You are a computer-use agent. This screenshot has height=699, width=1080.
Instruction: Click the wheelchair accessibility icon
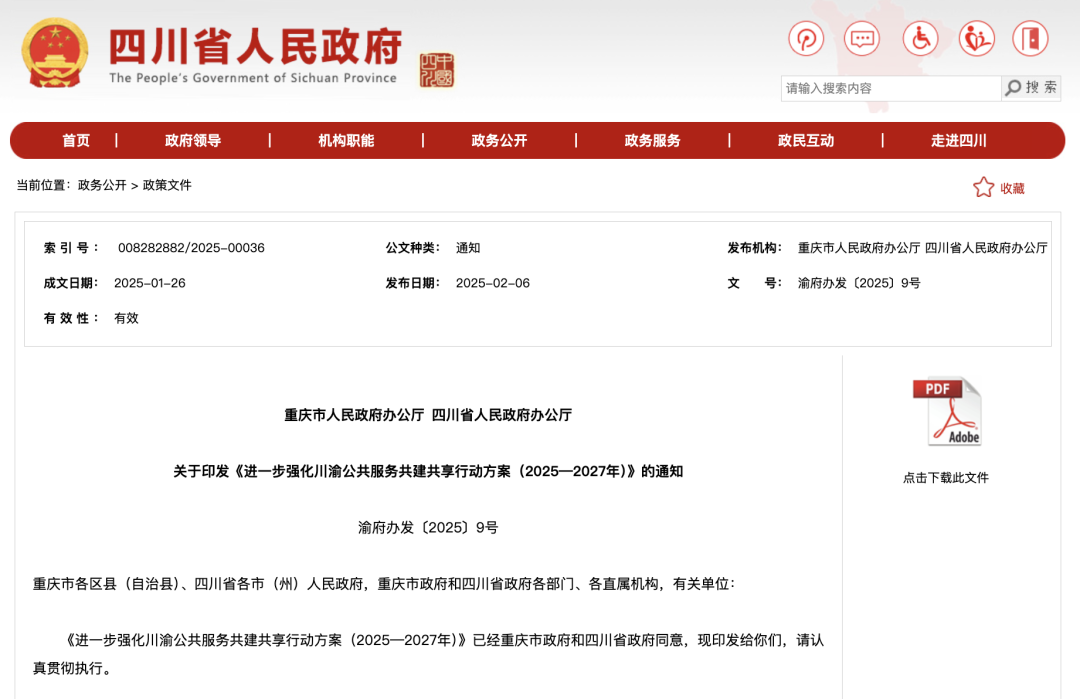921,38
